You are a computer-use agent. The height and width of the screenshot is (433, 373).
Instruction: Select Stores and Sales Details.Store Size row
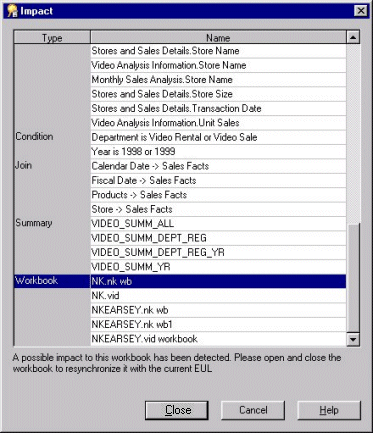[x=218, y=94]
